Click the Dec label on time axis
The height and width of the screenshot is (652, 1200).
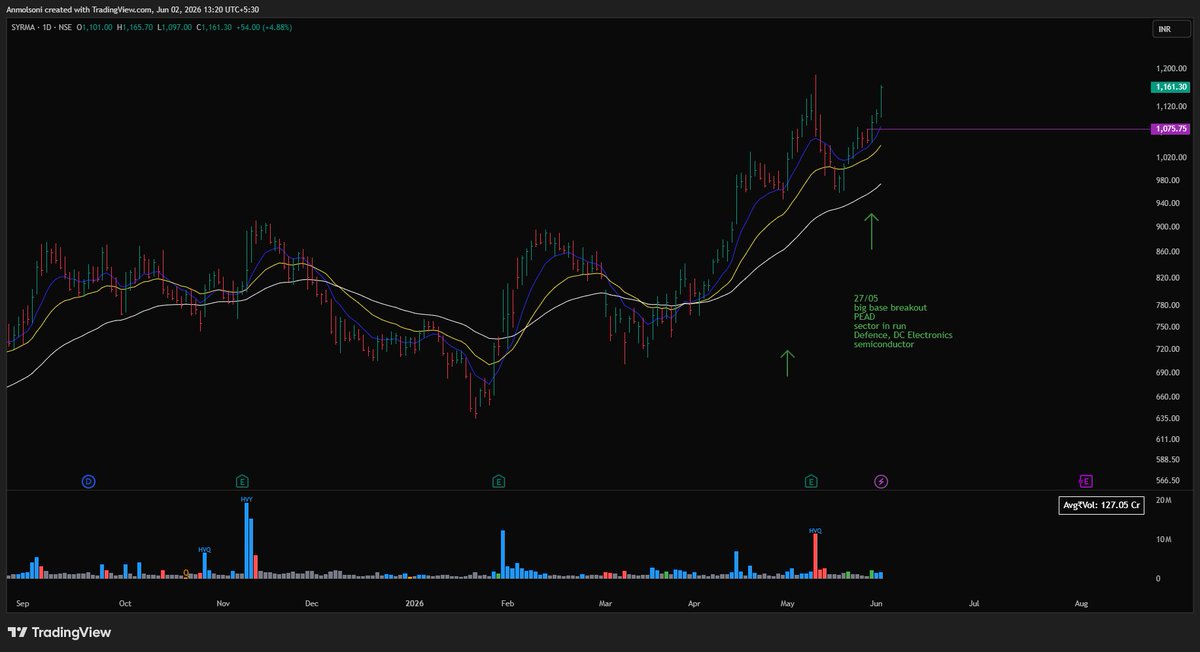(311, 604)
